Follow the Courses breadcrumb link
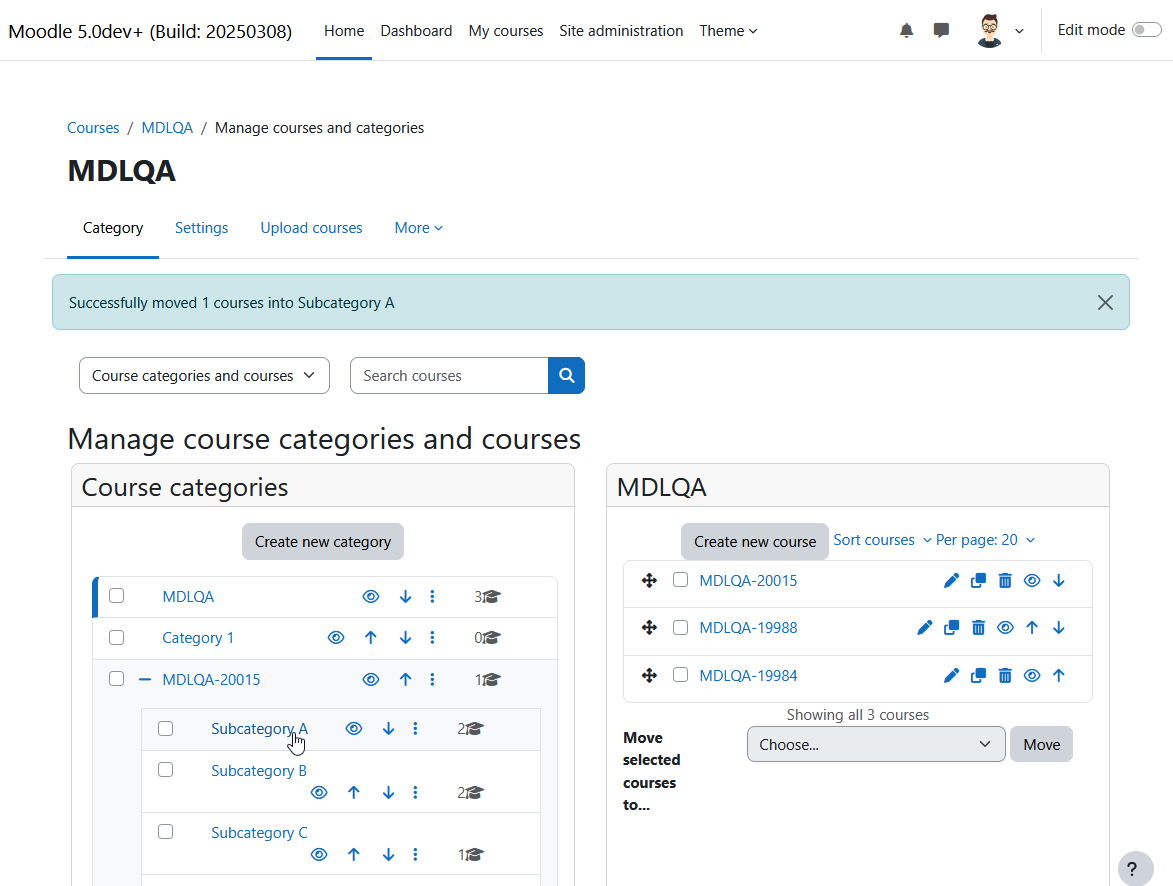 [x=93, y=128]
